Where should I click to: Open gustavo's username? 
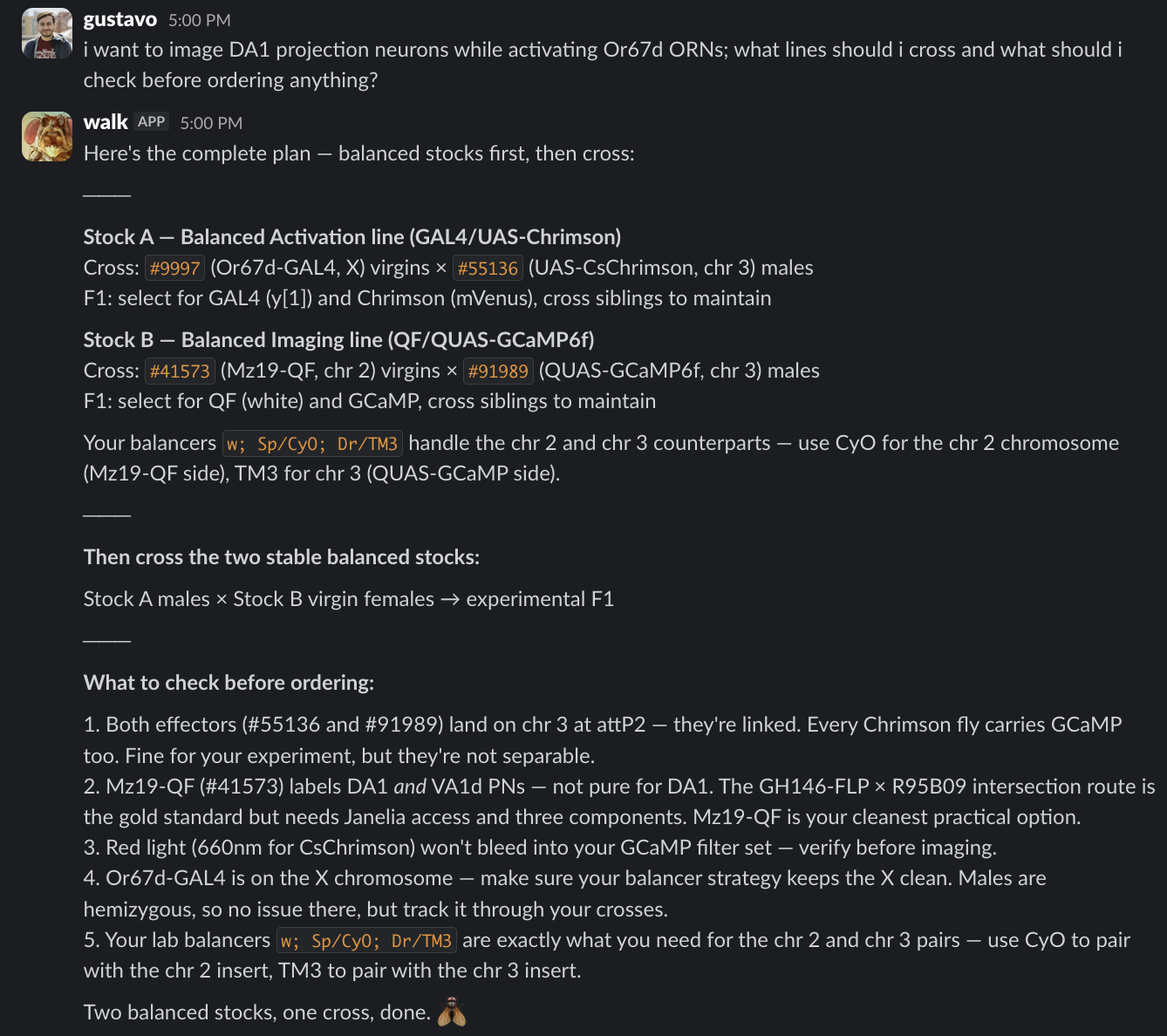[119, 18]
